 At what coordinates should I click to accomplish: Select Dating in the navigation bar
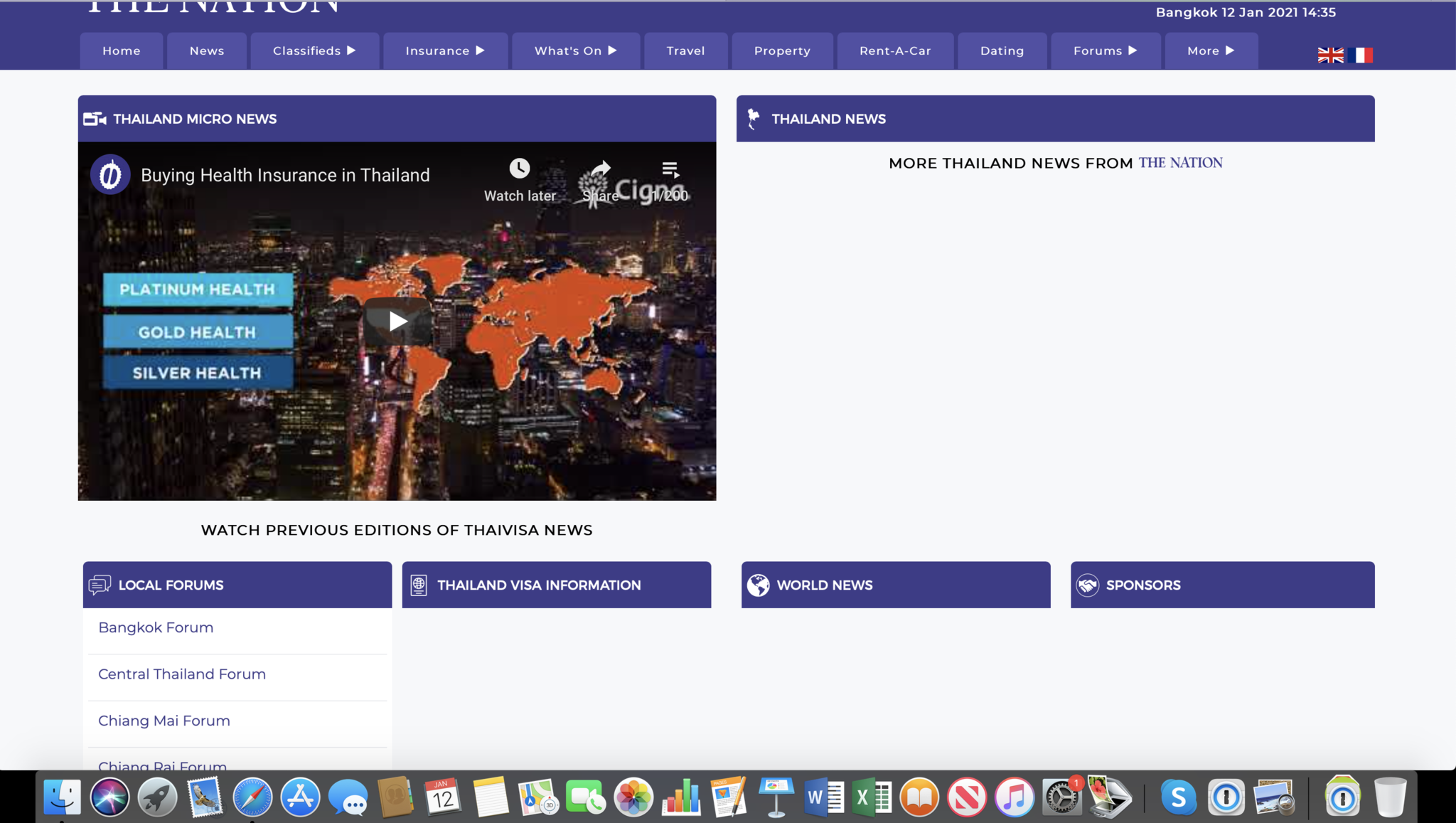1002,51
